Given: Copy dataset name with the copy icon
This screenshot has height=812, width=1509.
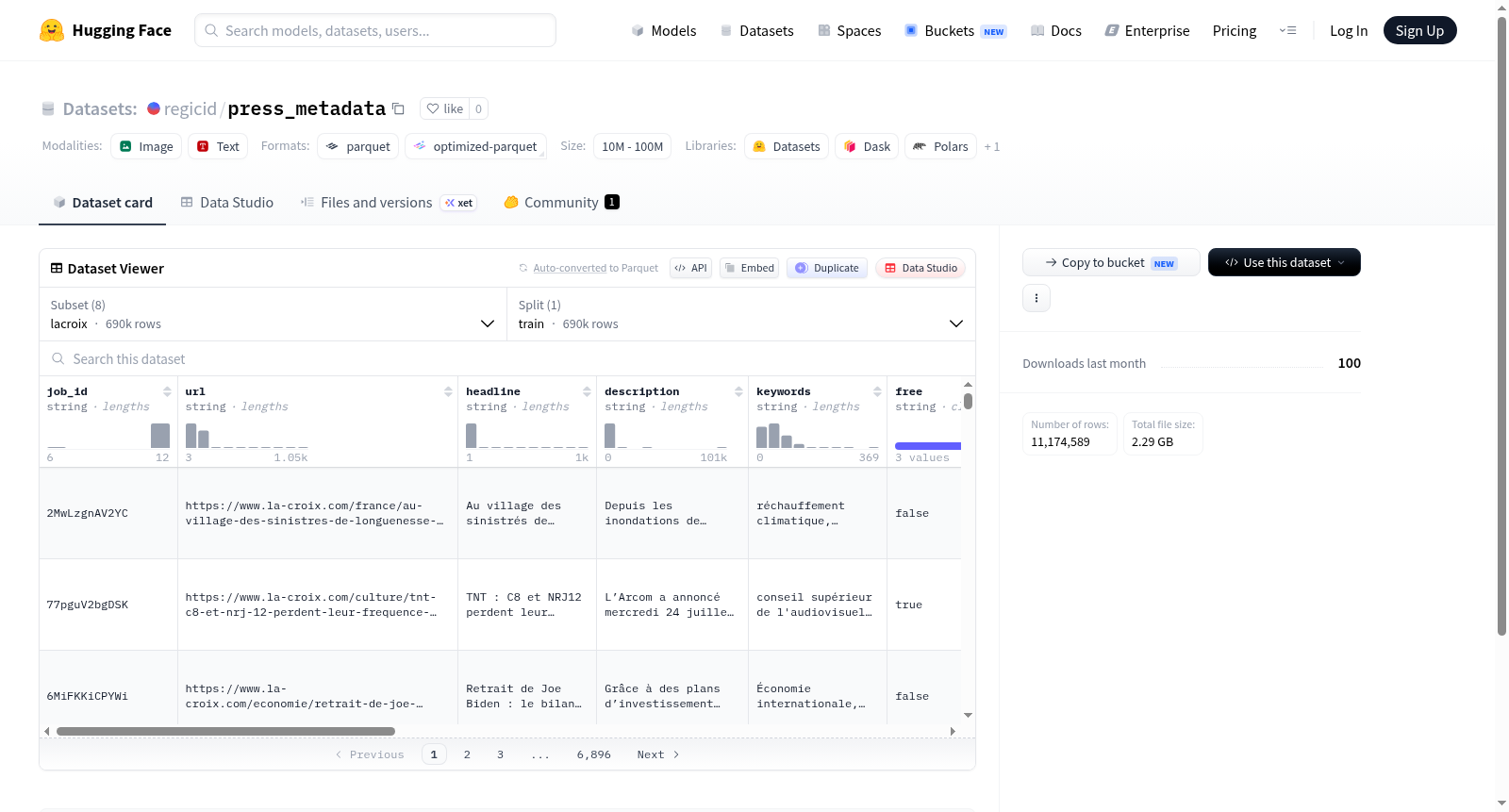Looking at the screenshot, I should pyautogui.click(x=398, y=108).
